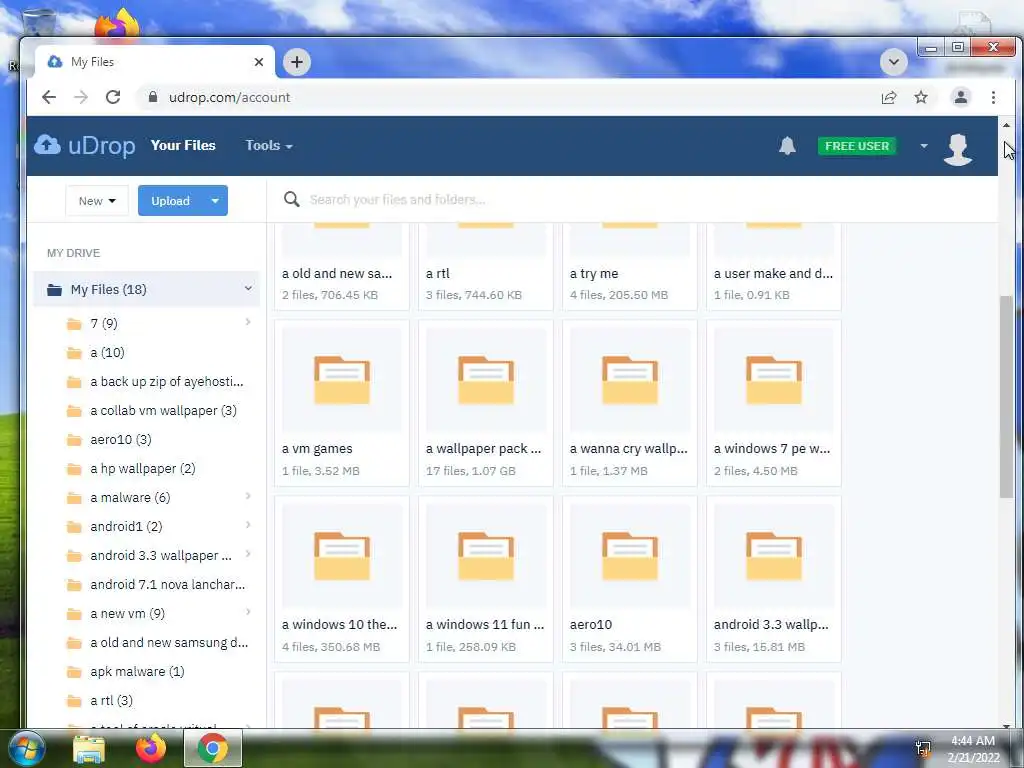This screenshot has width=1024, height=768.
Task: Click the 'a try me' folder name
Action: (x=594, y=274)
